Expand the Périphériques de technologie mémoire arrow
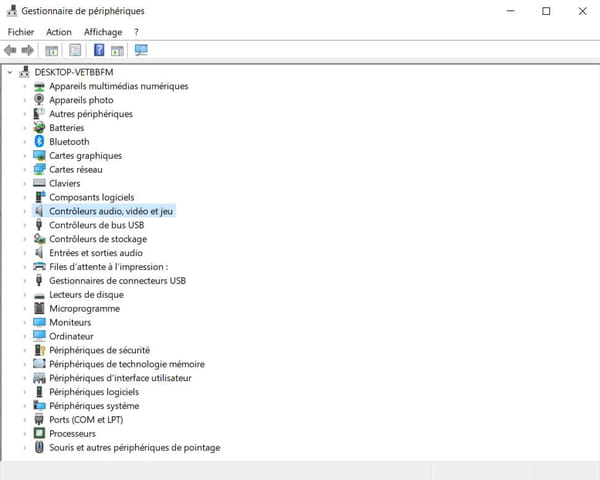Viewport: 600px width, 480px height. [25, 364]
